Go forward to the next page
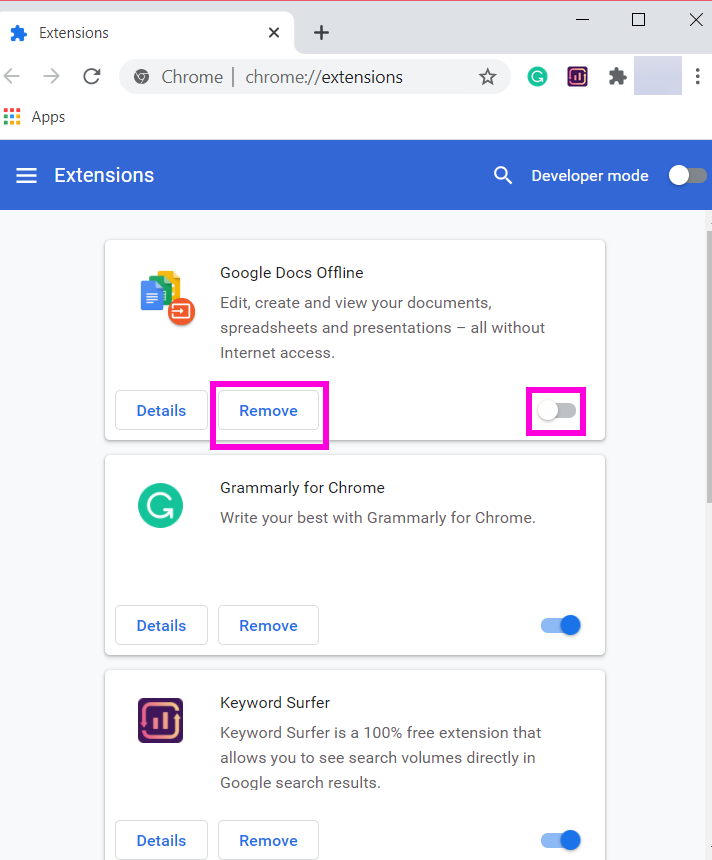Image resolution: width=712 pixels, height=860 pixels. (x=52, y=76)
